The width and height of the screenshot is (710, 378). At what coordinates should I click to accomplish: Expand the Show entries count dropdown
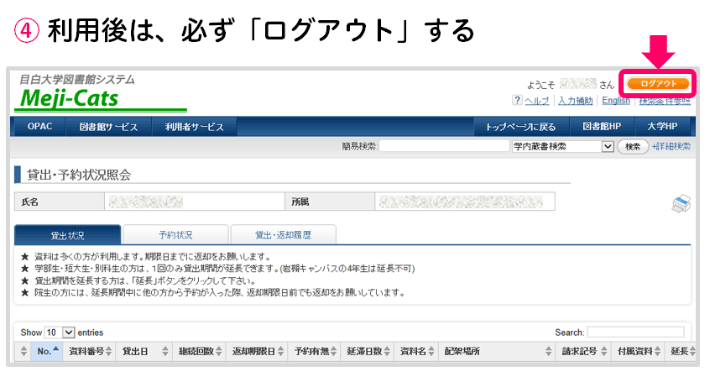click(59, 332)
